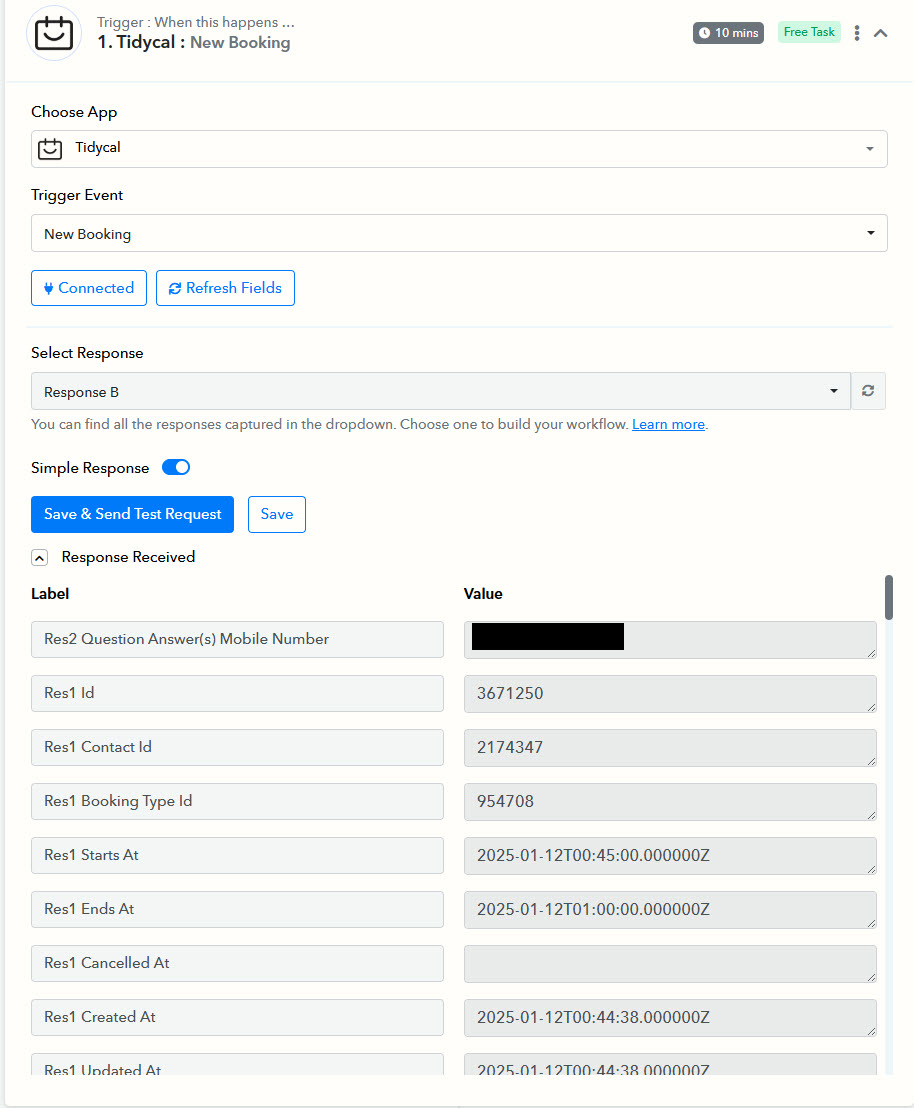
Task: Collapse the Response Received section
Action: tap(40, 558)
